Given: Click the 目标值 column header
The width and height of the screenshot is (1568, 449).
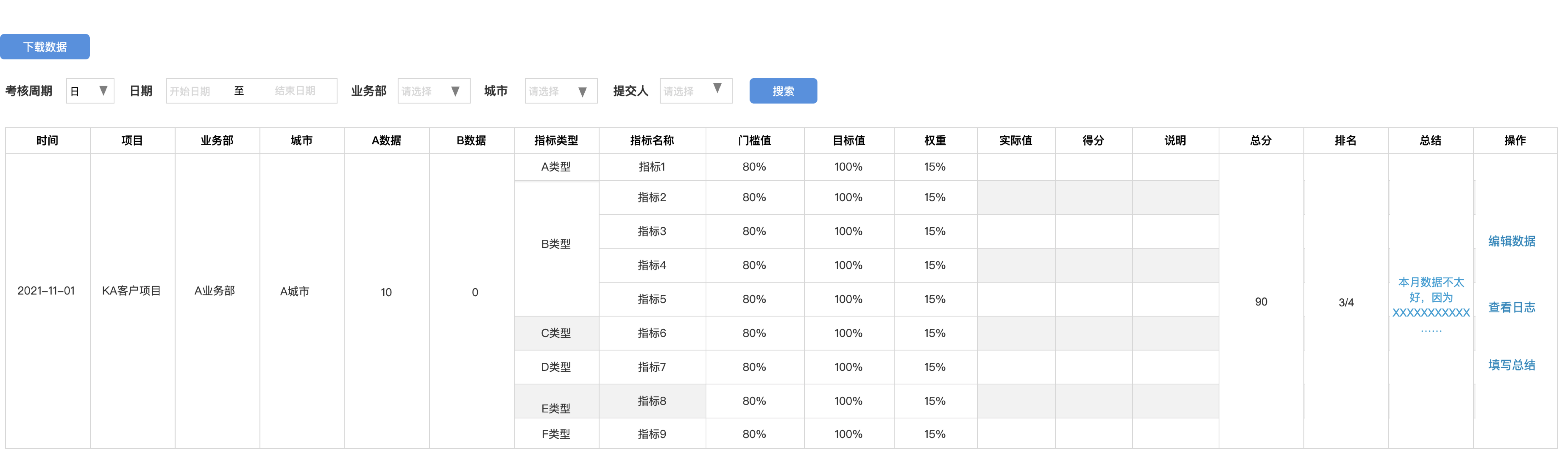Looking at the screenshot, I should click(849, 141).
